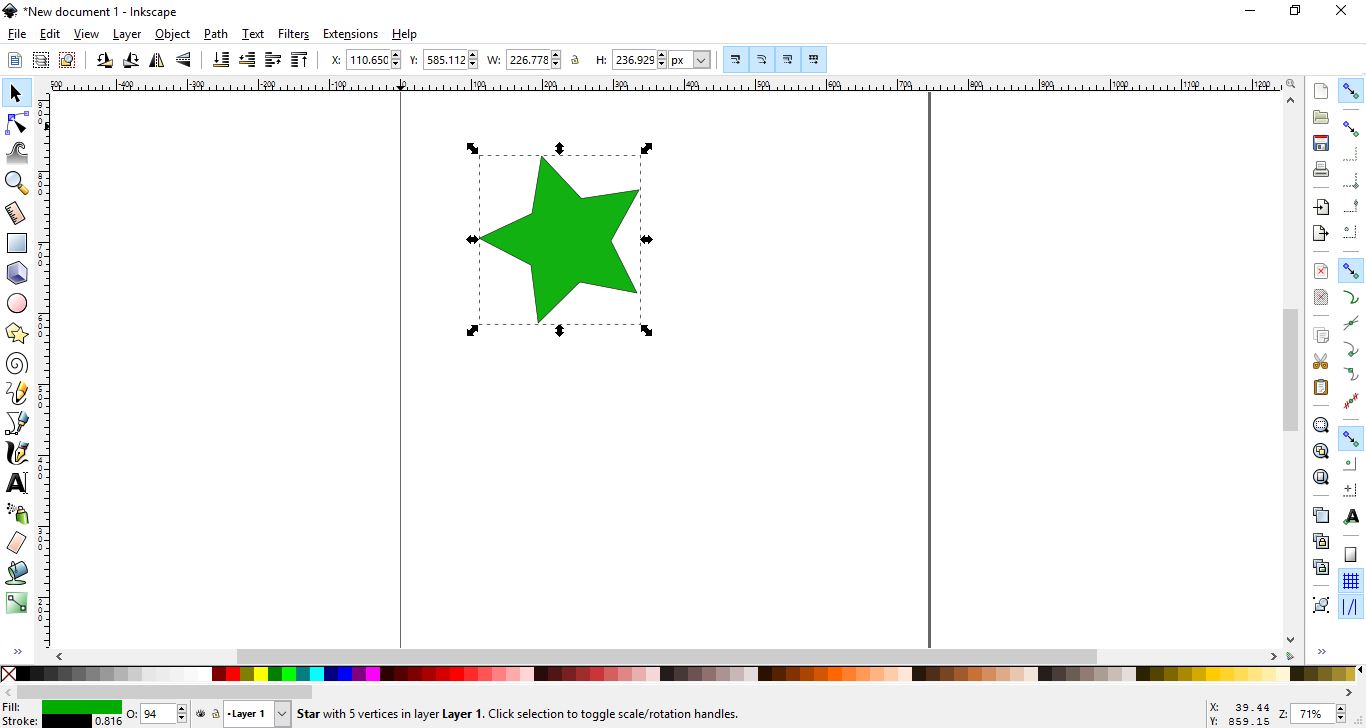Image resolution: width=1366 pixels, height=728 pixels.
Task: Click the X coordinate spinner arrows
Action: point(396,60)
